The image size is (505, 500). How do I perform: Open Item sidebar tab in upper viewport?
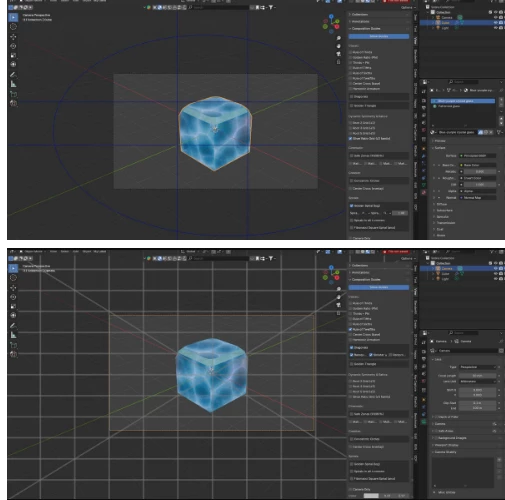pos(415,17)
